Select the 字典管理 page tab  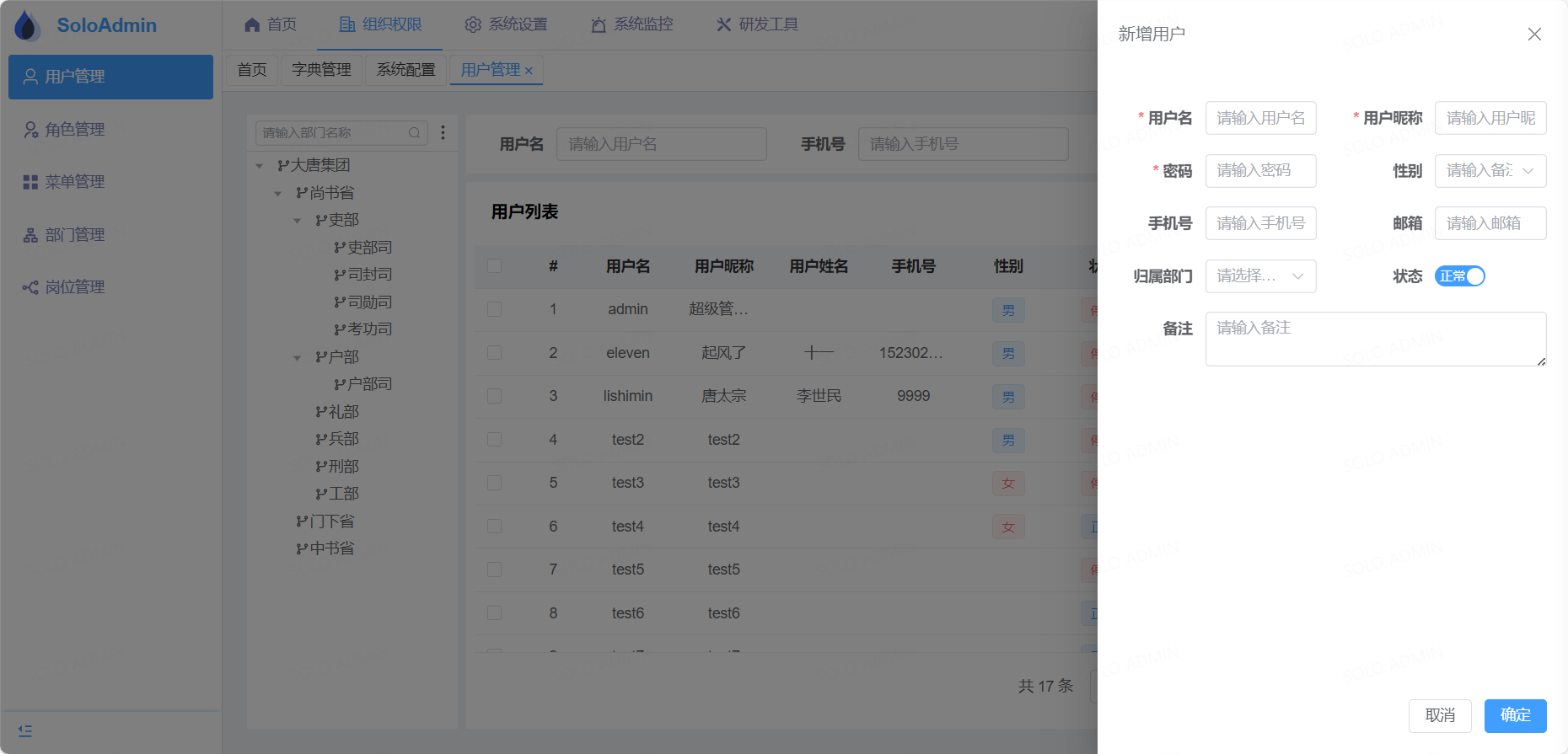coord(321,70)
